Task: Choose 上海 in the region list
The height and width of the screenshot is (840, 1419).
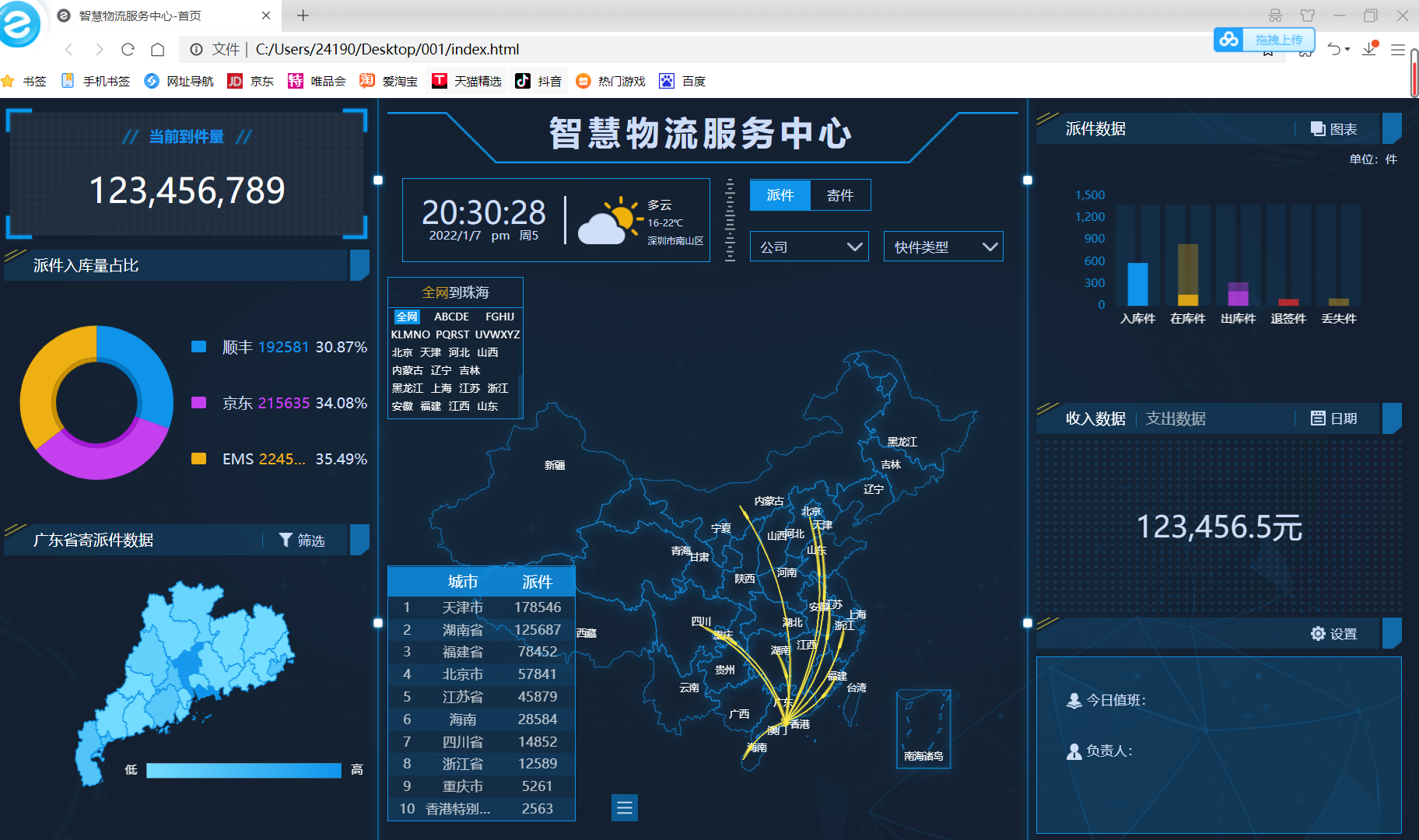Action: [x=442, y=388]
